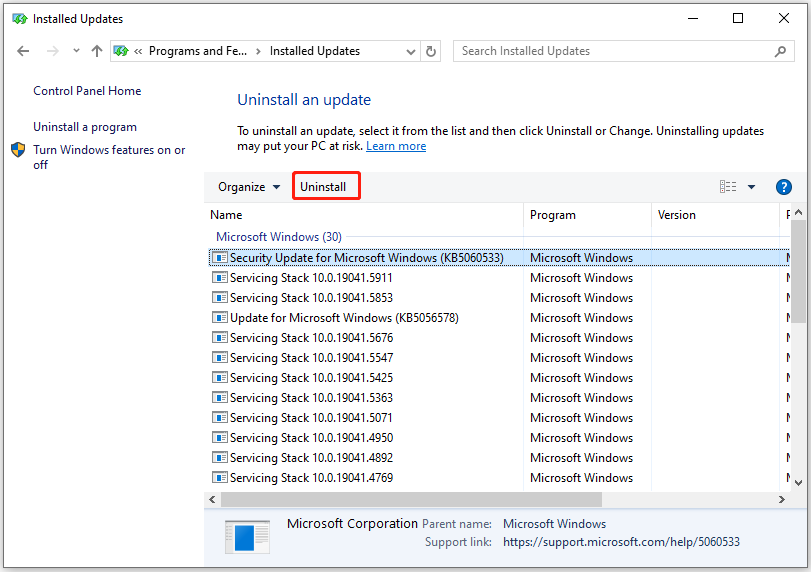Click the Learn more link
The height and width of the screenshot is (572, 811).
click(396, 146)
